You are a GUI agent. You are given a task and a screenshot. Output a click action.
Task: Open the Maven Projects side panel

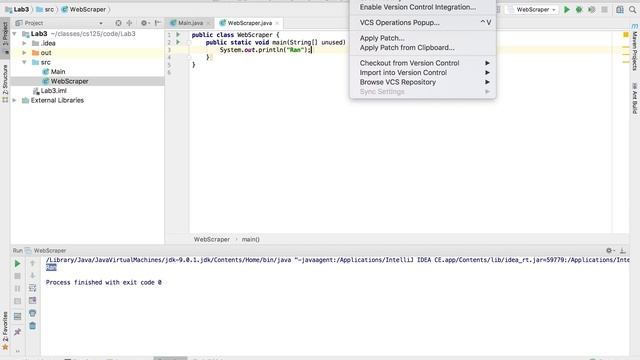pyautogui.click(x=635, y=47)
